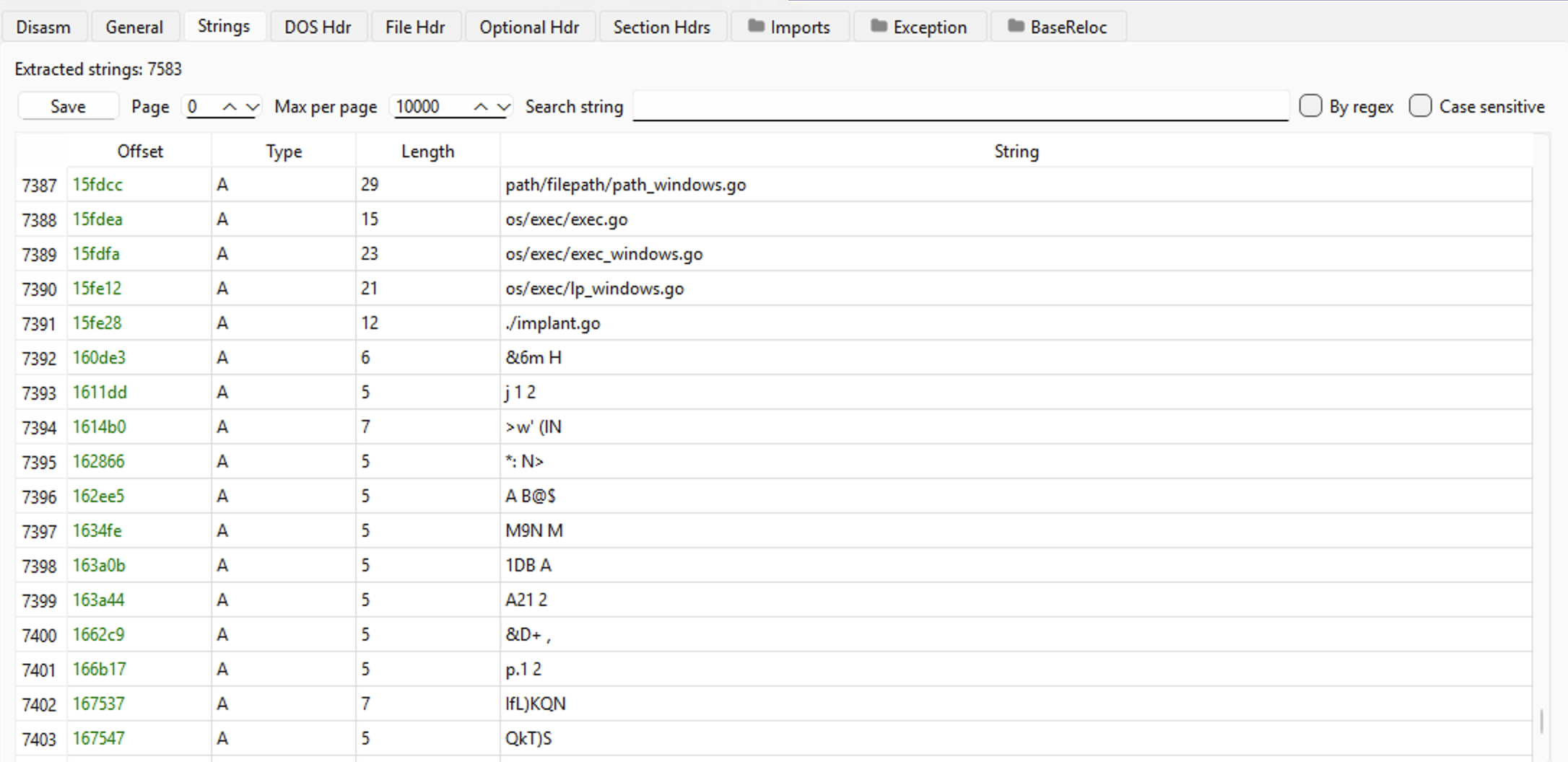Select the ./implant.go string row
This screenshot has height=762, width=1568.
click(x=553, y=323)
